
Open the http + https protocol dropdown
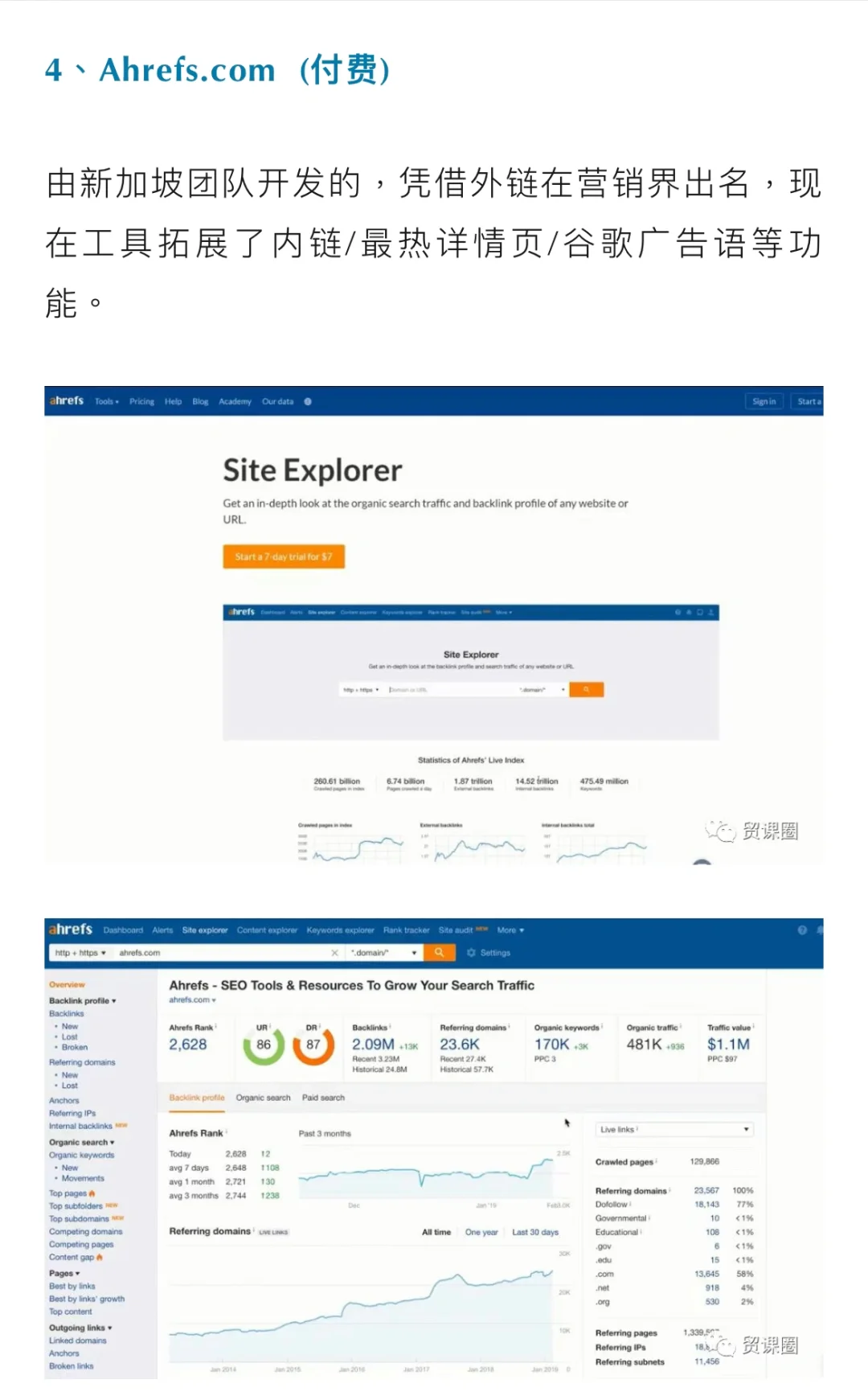pyautogui.click(x=80, y=953)
